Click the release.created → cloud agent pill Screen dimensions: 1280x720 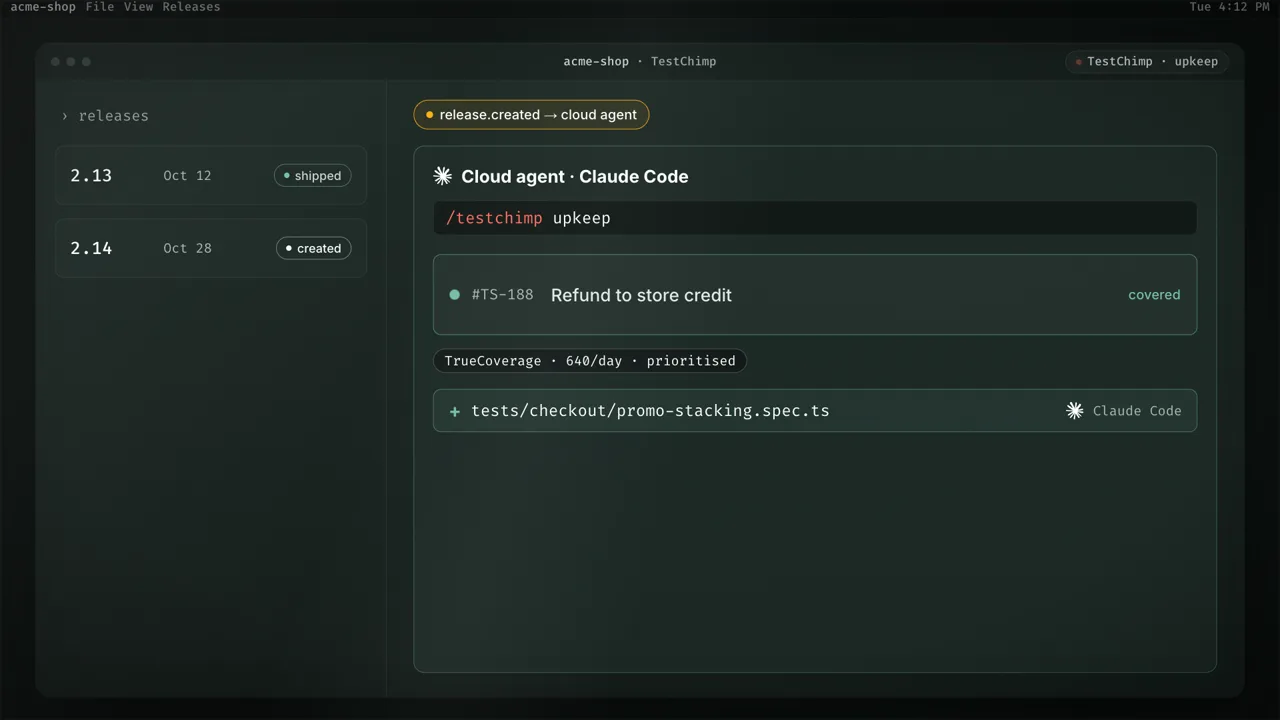532,115
